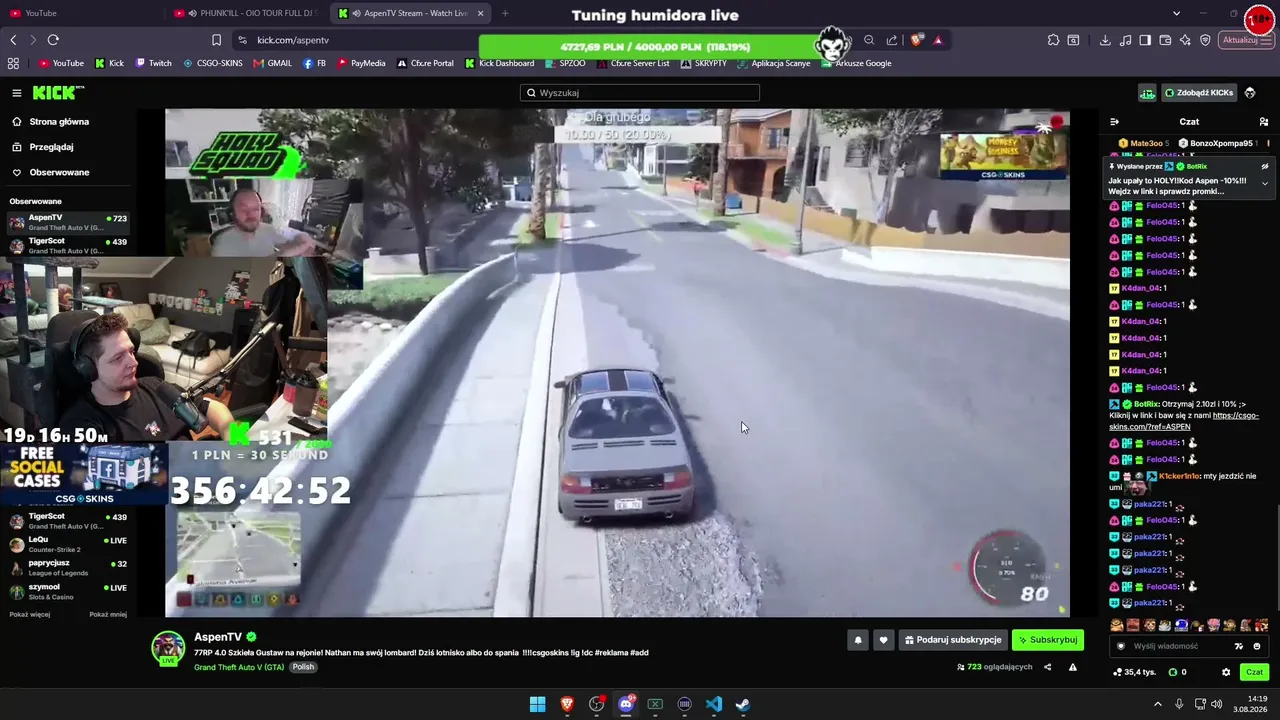The image size is (1280, 720).
Task: Open the Brave Wallet icon
Action: click(x=1165, y=40)
